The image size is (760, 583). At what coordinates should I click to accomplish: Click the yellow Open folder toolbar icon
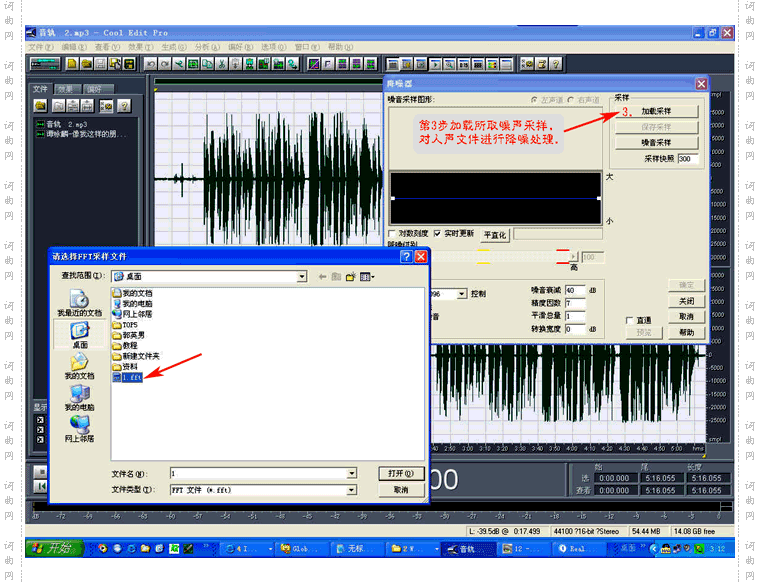(x=86, y=64)
